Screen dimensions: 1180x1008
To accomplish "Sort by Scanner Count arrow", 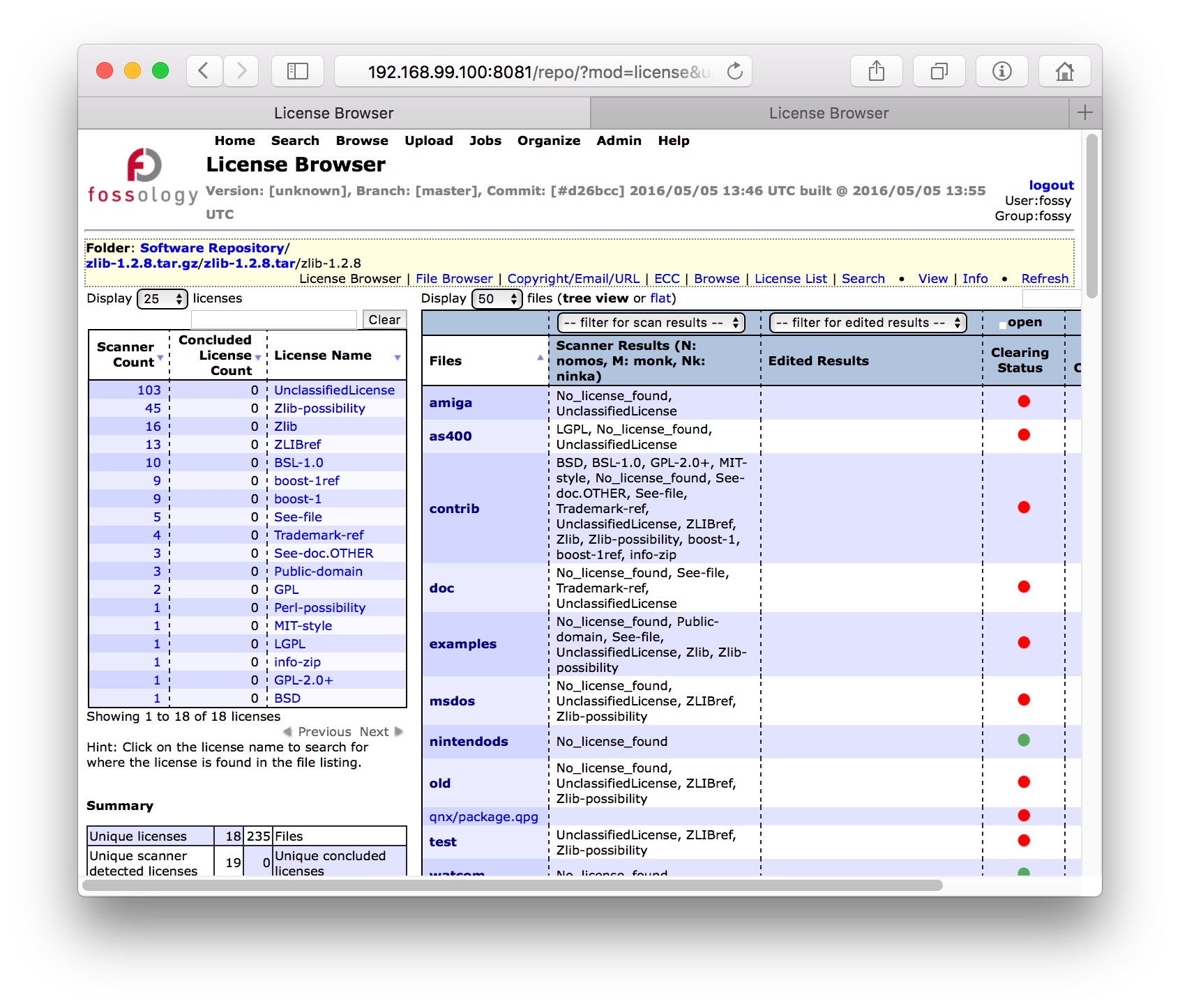I will click(161, 358).
